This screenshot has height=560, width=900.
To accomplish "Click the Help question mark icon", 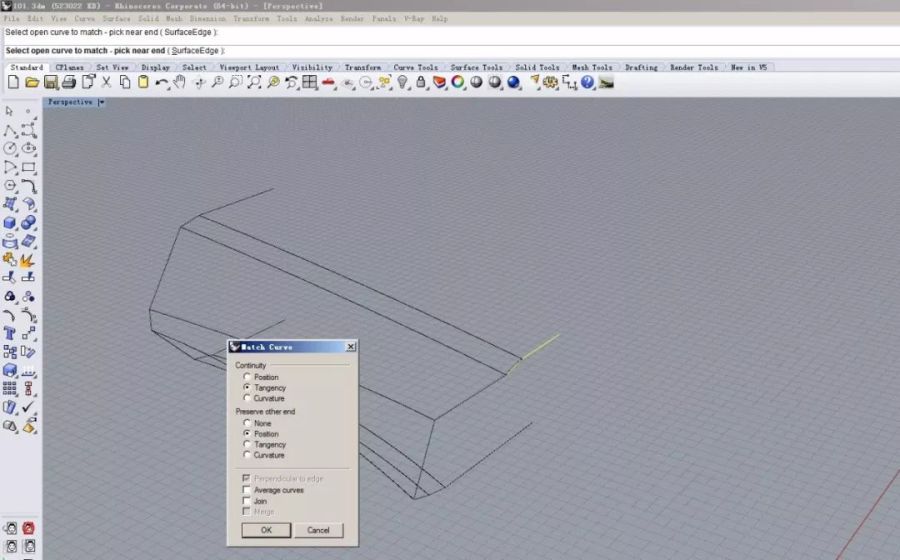I will tap(587, 82).
